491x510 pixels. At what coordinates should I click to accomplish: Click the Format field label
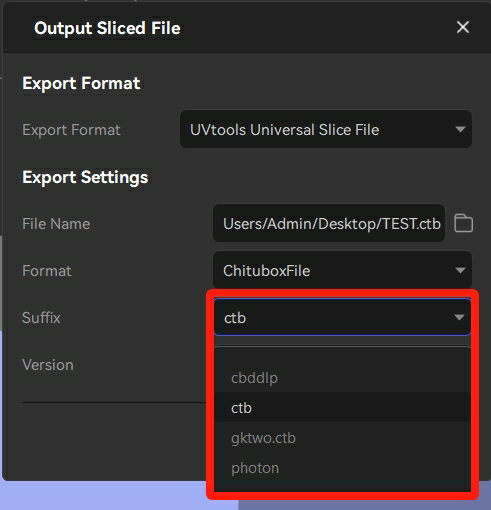(x=47, y=270)
